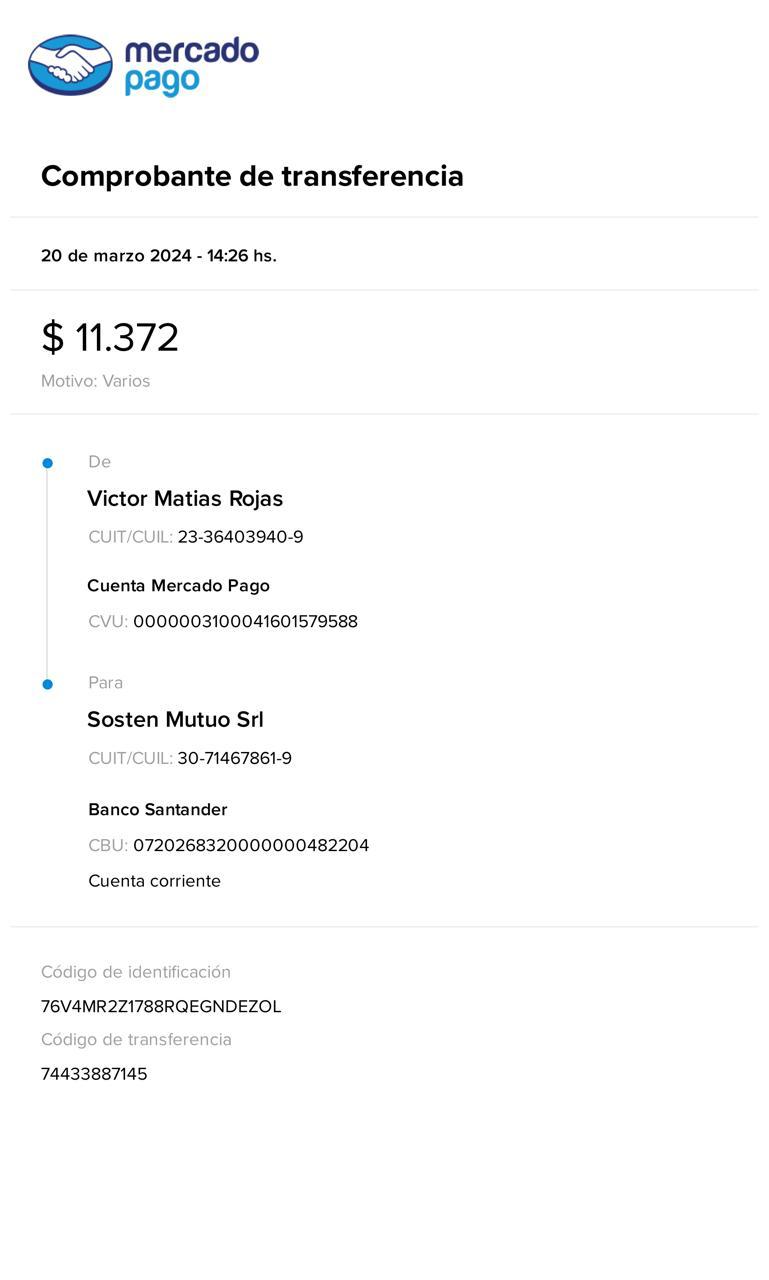This screenshot has width=769, height=1280.
Task: Click the recipient CUIT 30-71467861-9
Action: [234, 758]
